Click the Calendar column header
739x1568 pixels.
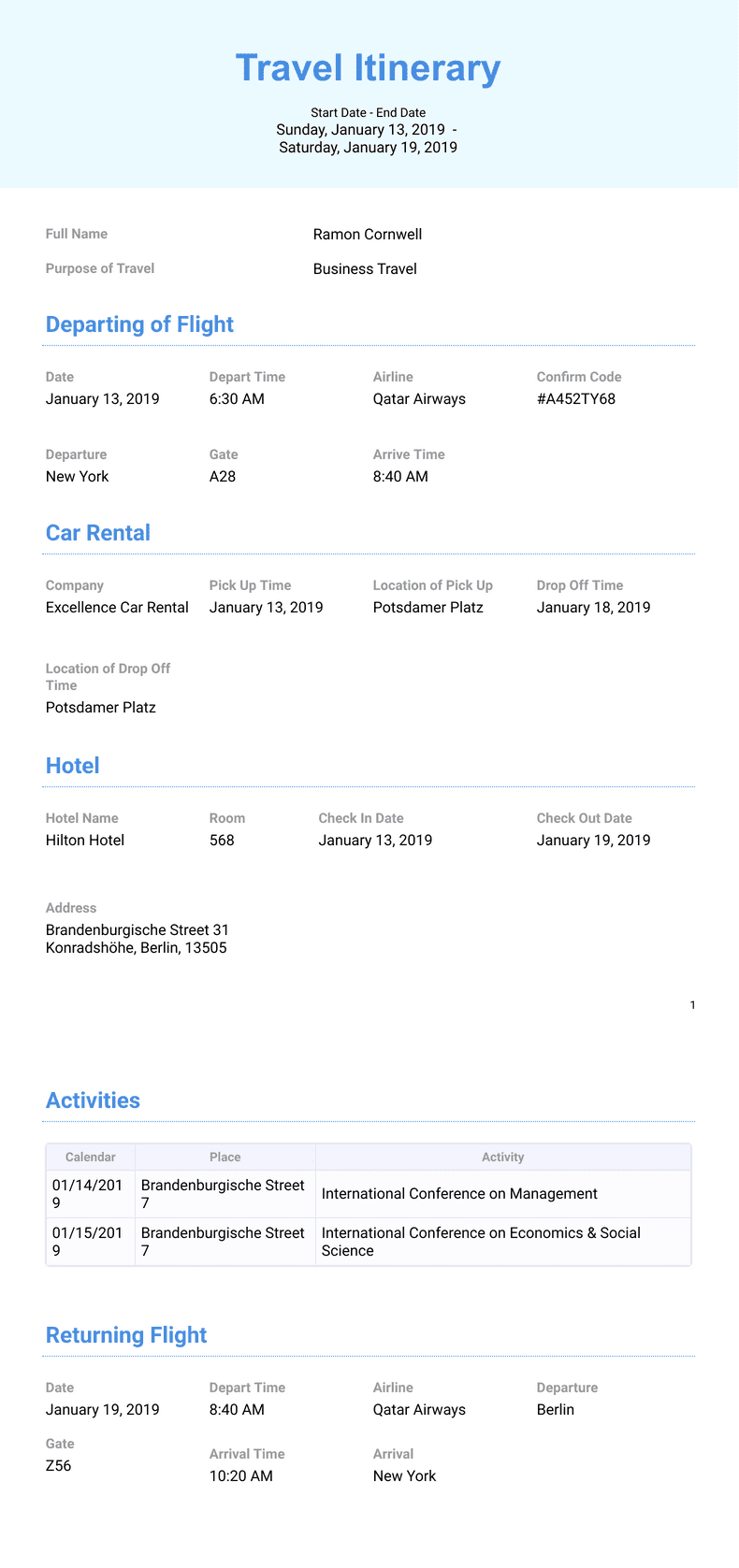(x=91, y=1158)
